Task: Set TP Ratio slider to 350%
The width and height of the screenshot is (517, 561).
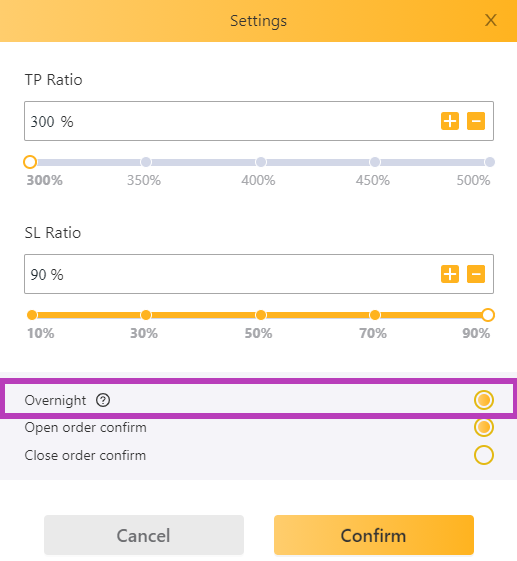Action: (146, 162)
